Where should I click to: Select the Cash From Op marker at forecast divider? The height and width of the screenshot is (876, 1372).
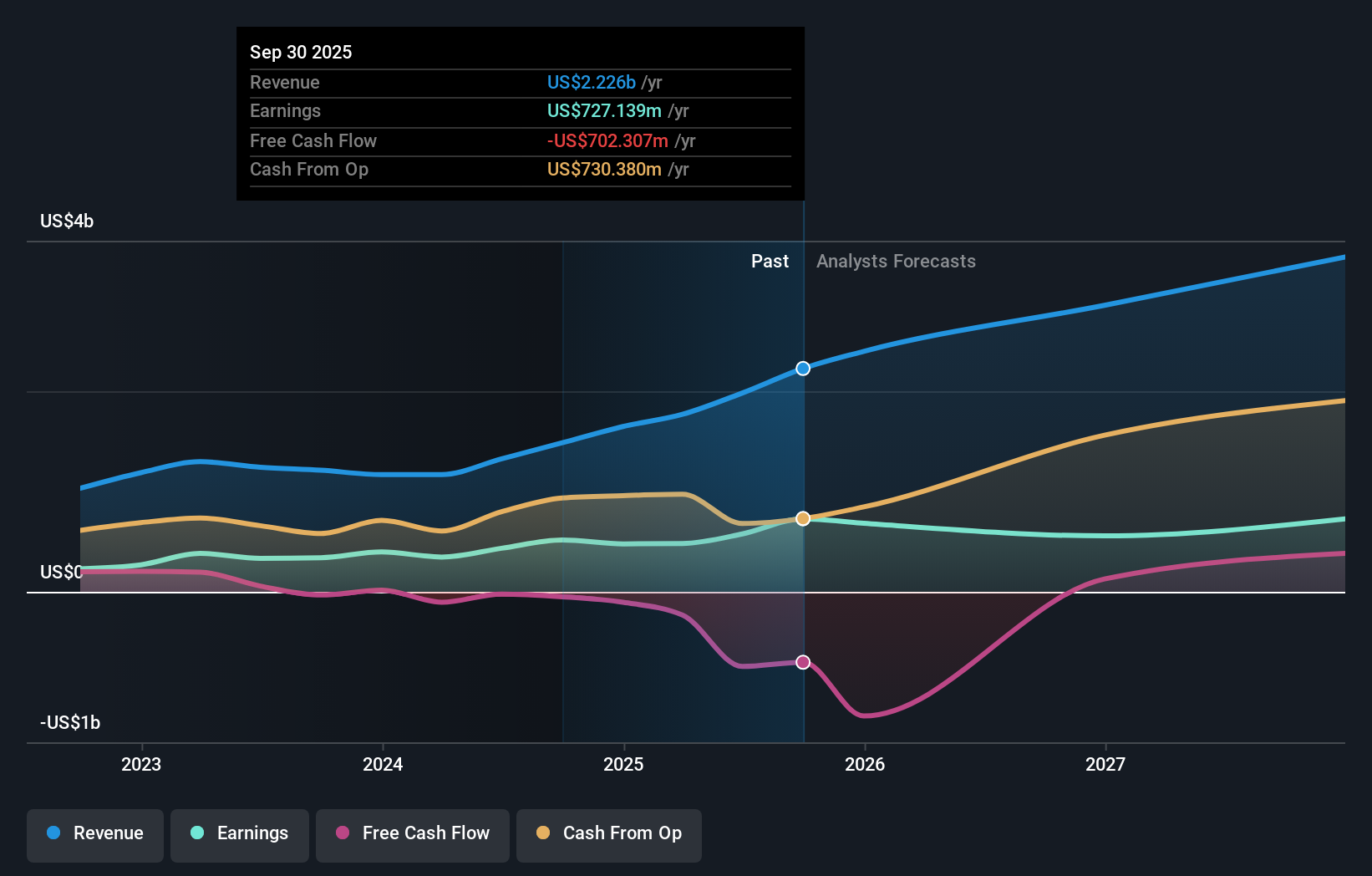(x=802, y=518)
